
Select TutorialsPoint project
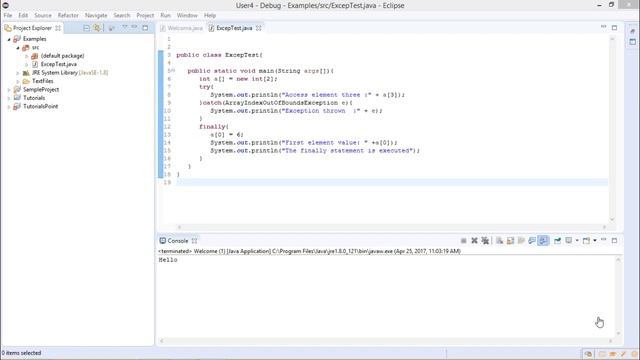tap(40, 106)
